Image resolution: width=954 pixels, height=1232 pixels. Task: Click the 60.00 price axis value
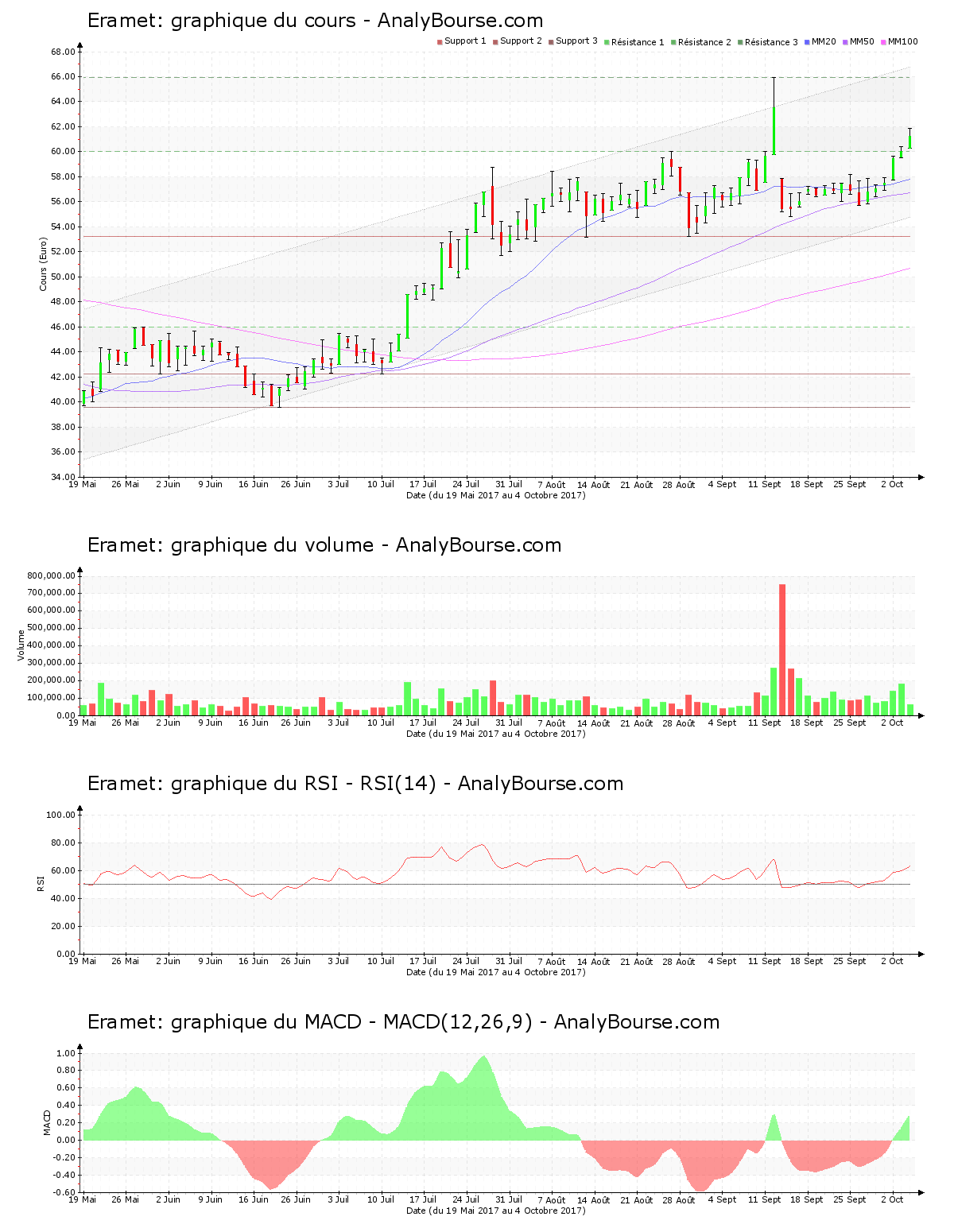pos(63,151)
